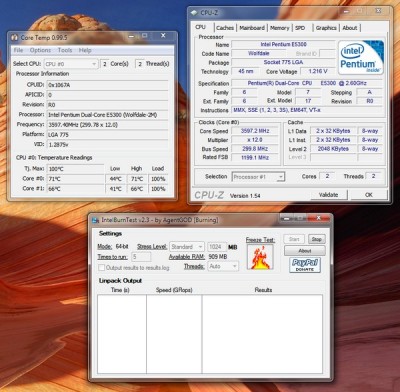Click the Times to run input field
This screenshot has width=400, height=392.
pos(141,257)
